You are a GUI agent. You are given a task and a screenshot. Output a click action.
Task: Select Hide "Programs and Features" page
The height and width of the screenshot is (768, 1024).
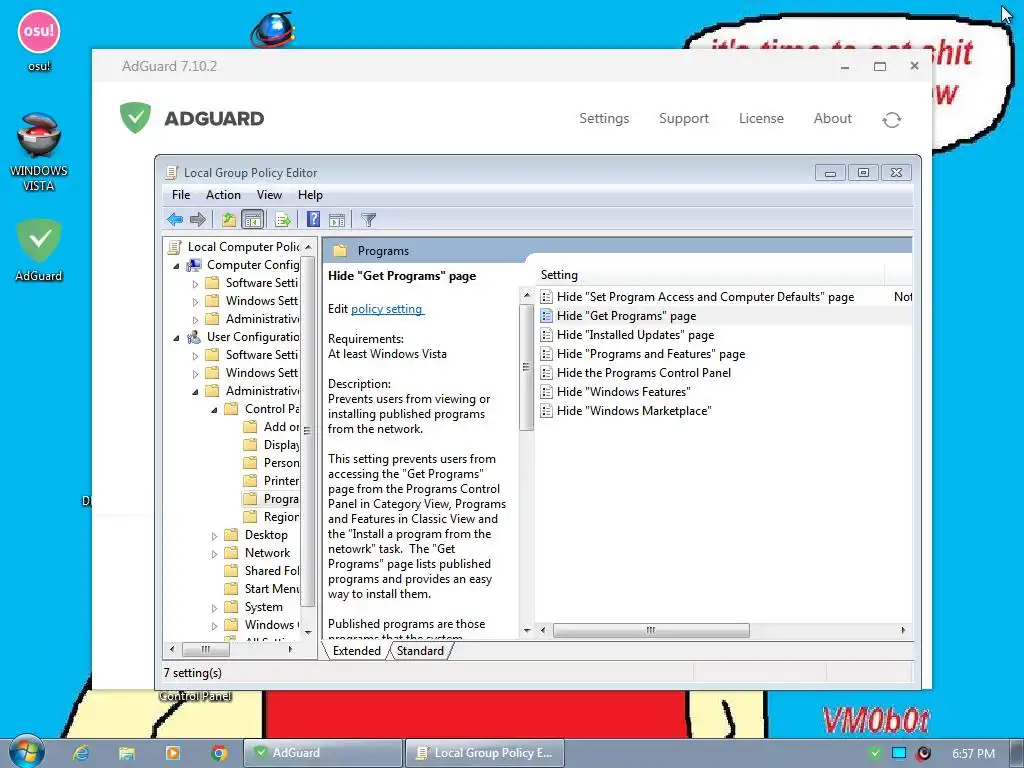pyautogui.click(x=651, y=354)
